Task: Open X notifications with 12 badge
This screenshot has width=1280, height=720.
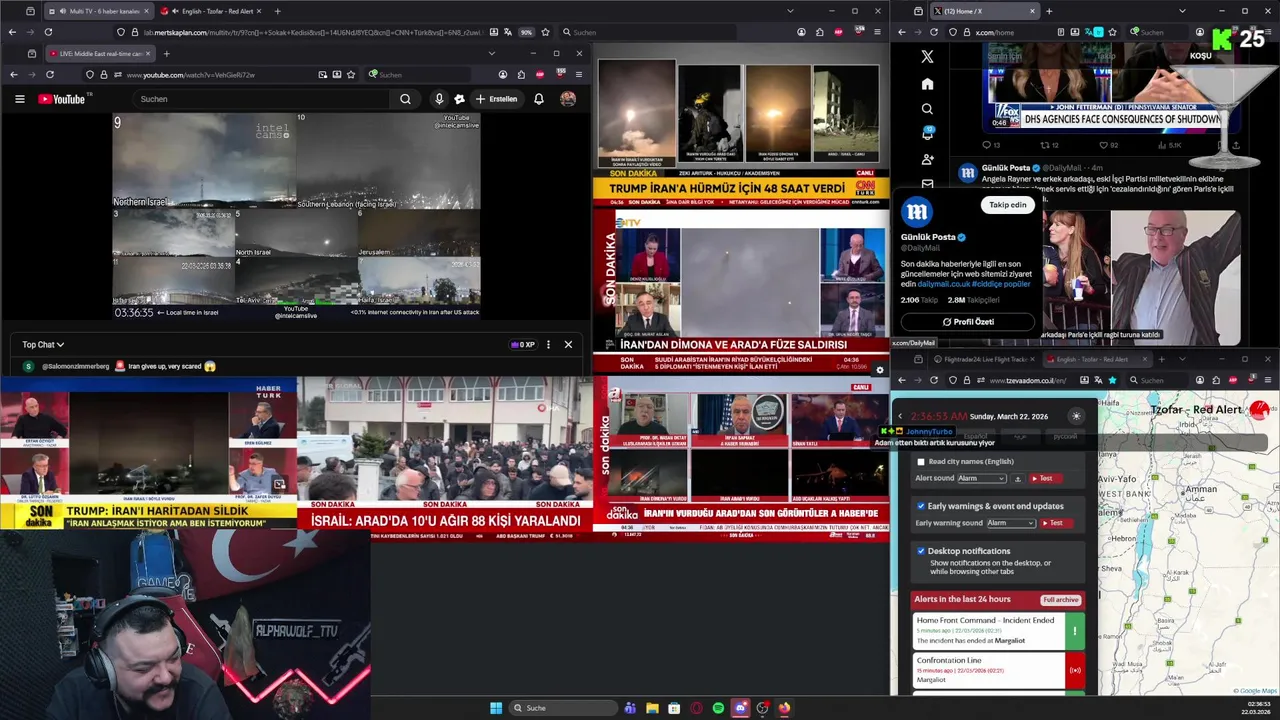Action: pos(927,134)
